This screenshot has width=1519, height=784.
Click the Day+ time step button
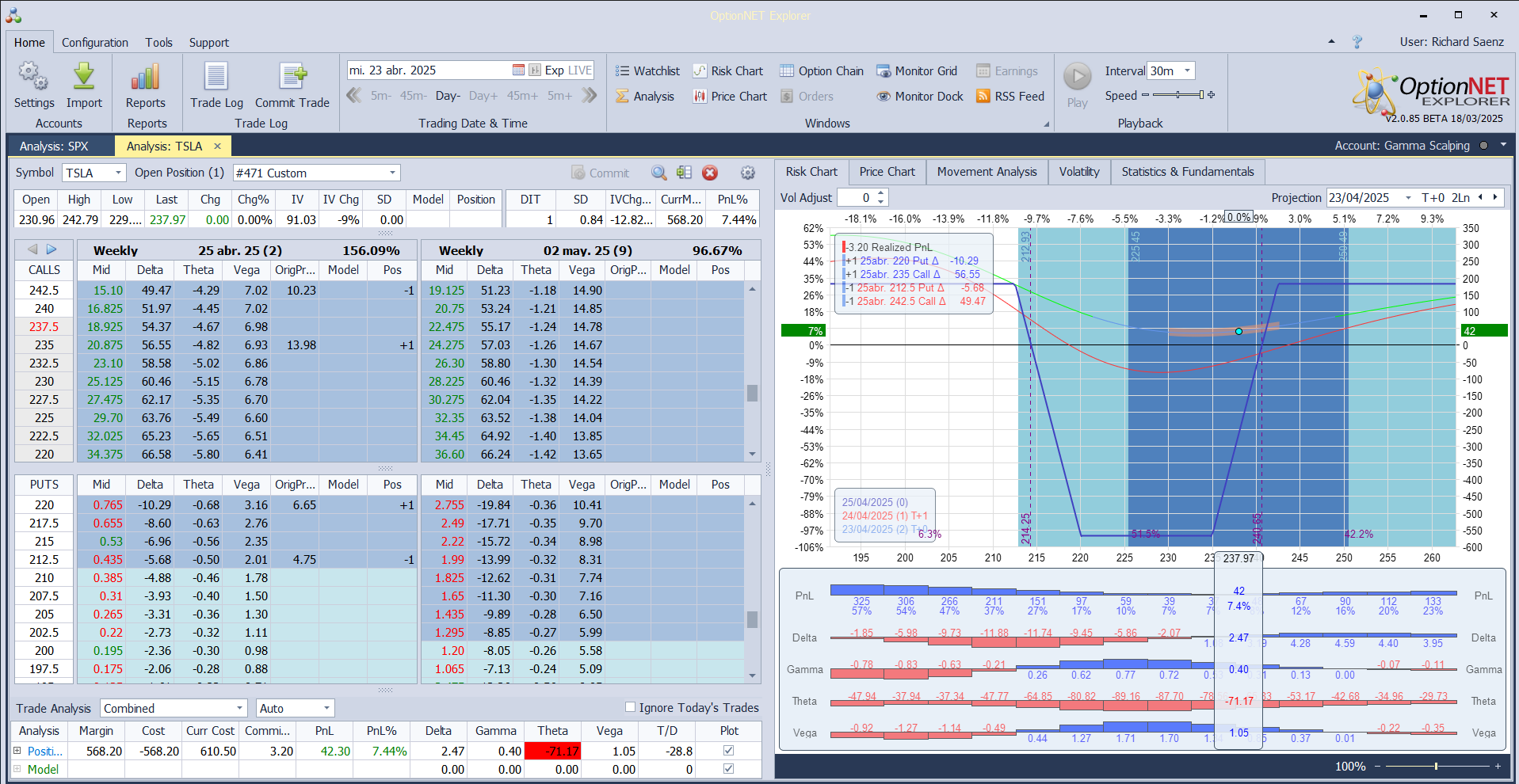(483, 96)
